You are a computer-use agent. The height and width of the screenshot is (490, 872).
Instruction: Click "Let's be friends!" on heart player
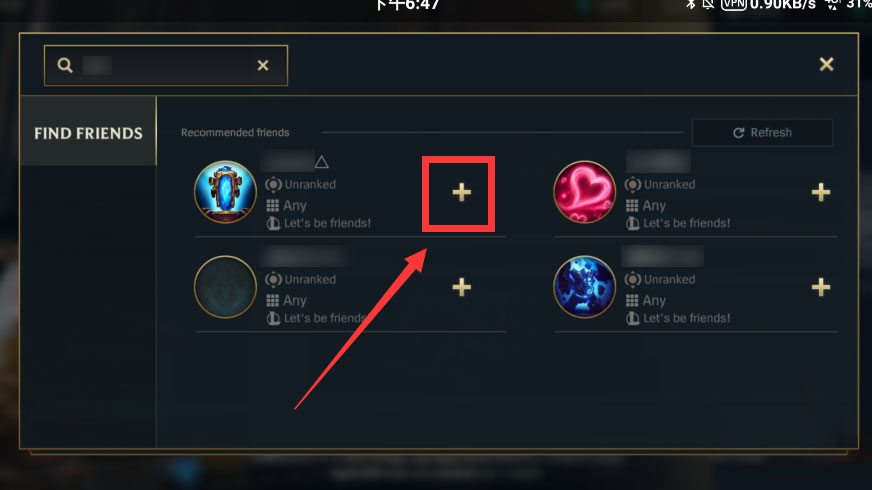[x=686, y=223]
